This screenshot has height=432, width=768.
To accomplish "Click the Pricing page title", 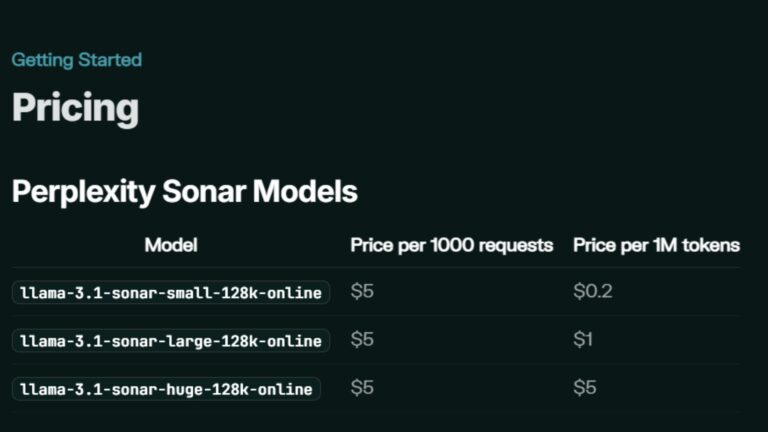I will 75,108.
